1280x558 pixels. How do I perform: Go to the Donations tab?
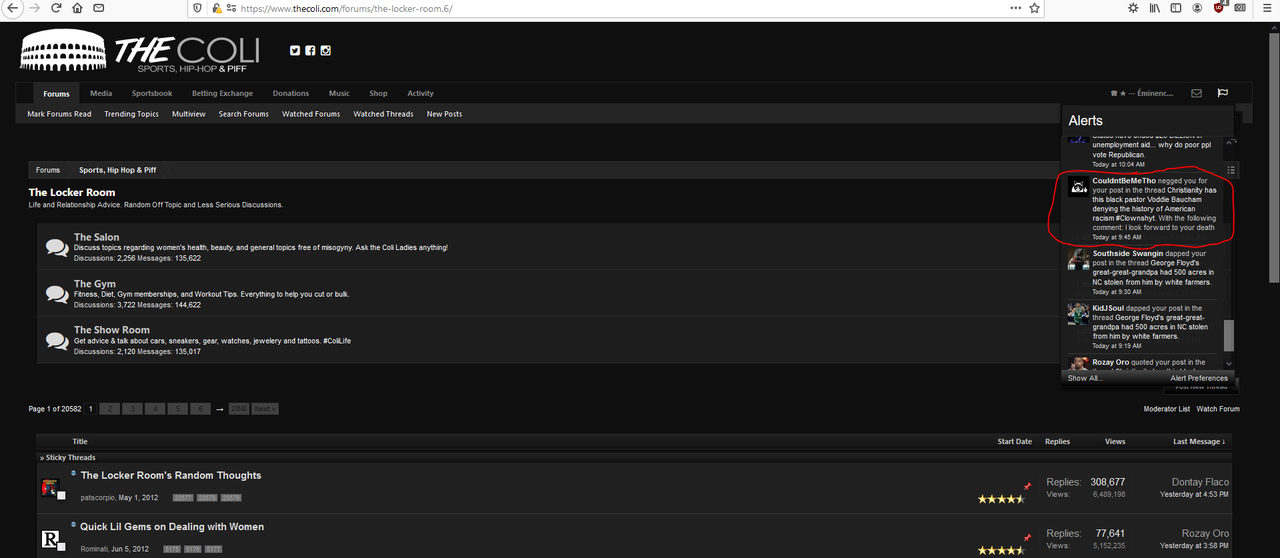pos(291,93)
